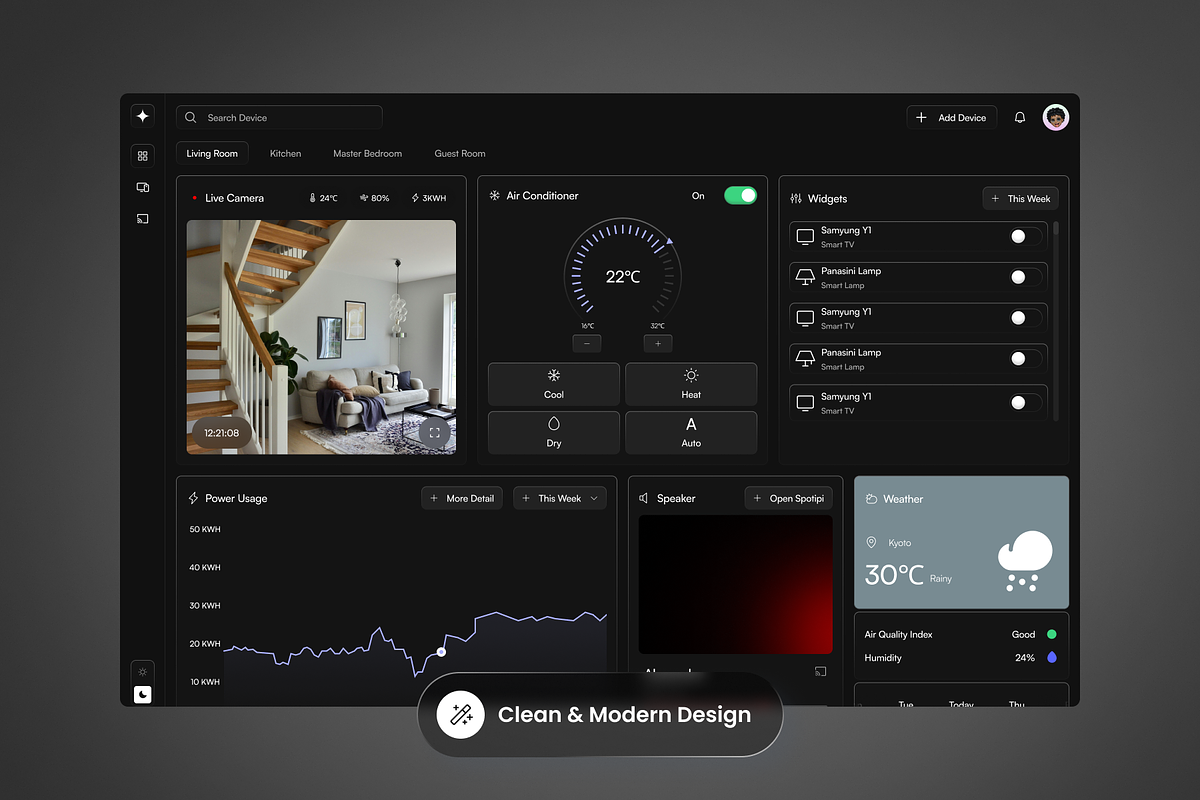1200x800 pixels.
Task: Cast speaker audio with the cast icon
Action: [820, 671]
